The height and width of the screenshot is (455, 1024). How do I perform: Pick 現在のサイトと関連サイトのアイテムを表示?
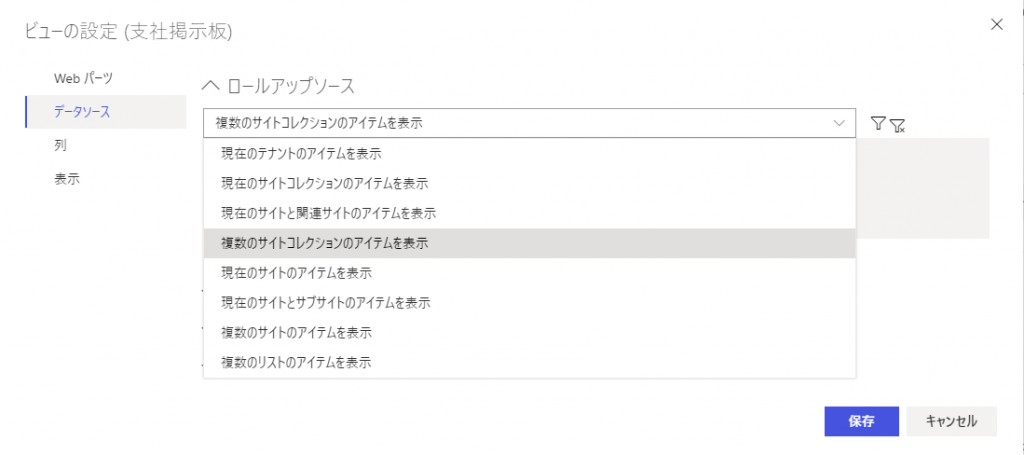[x=328, y=213]
